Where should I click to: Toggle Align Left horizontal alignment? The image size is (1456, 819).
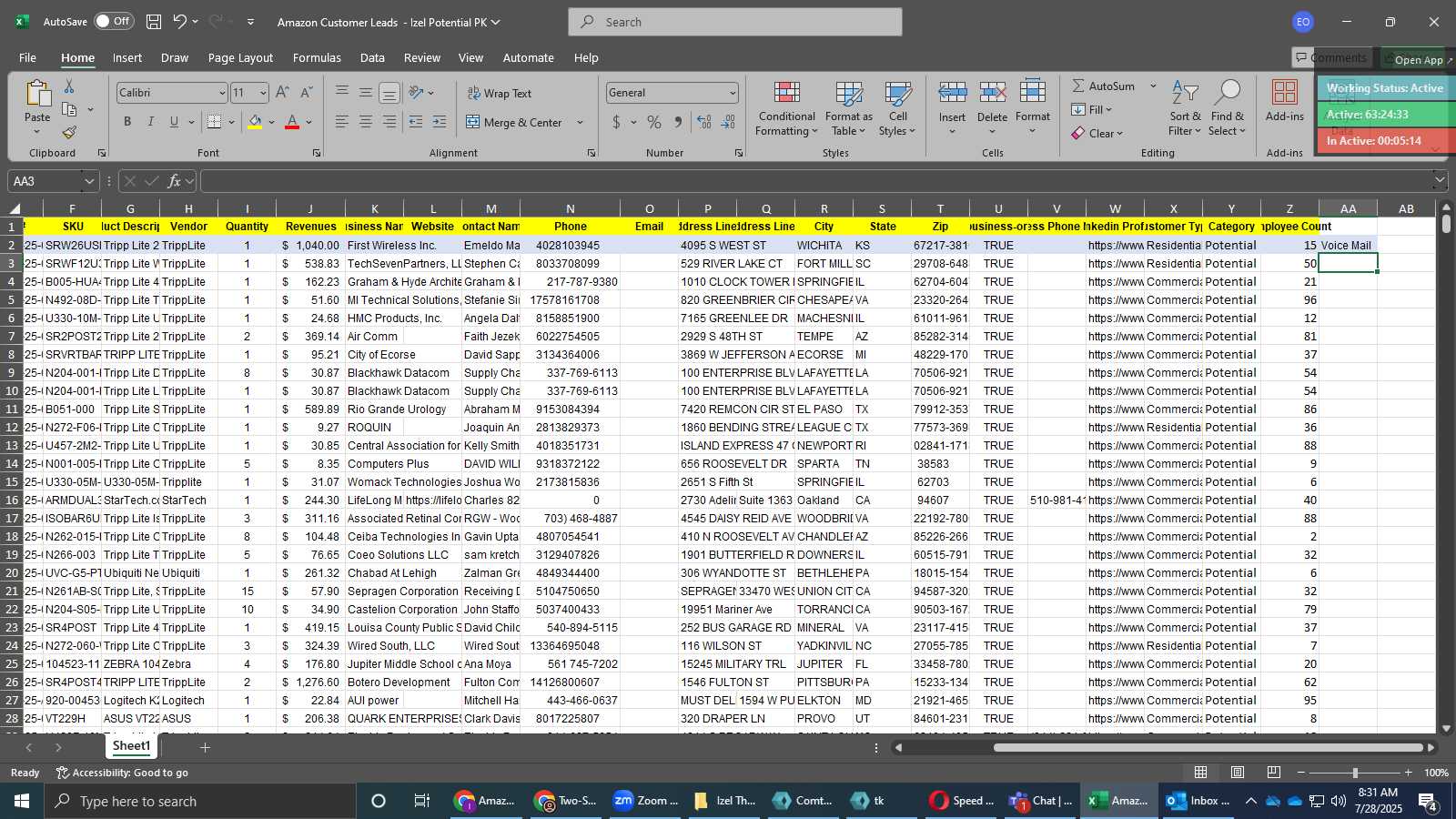342,122
